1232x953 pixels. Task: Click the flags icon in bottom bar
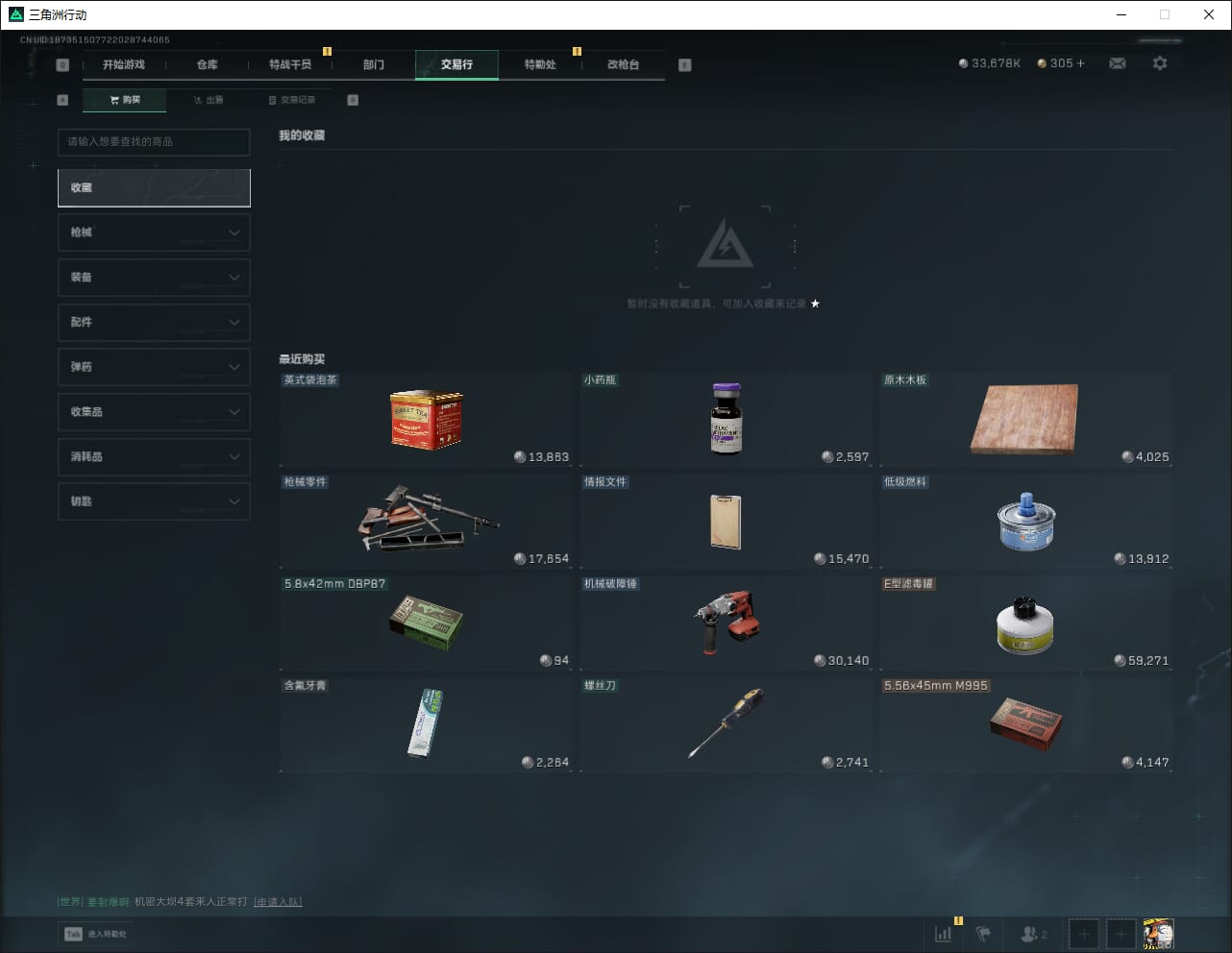click(983, 934)
